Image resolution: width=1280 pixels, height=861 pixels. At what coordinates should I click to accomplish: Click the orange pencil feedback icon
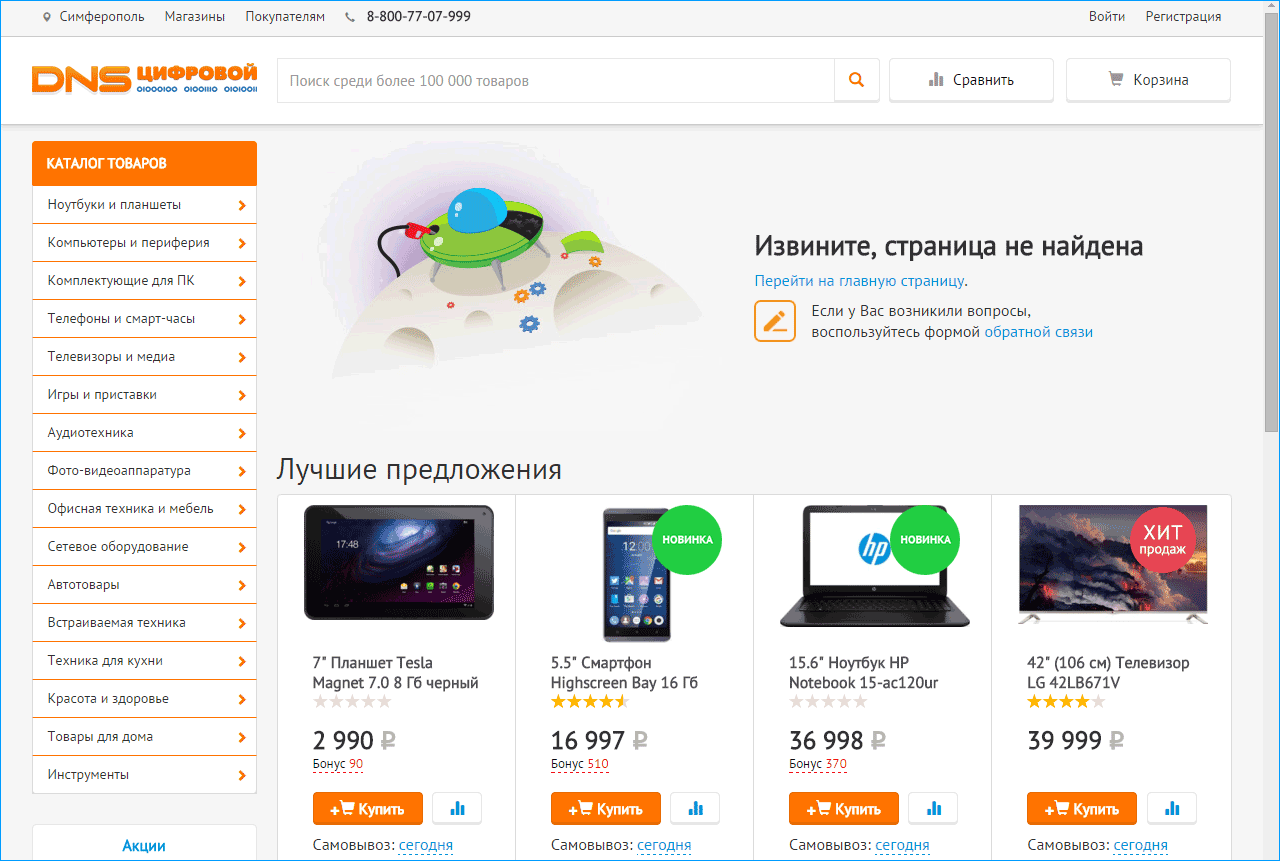pos(775,321)
